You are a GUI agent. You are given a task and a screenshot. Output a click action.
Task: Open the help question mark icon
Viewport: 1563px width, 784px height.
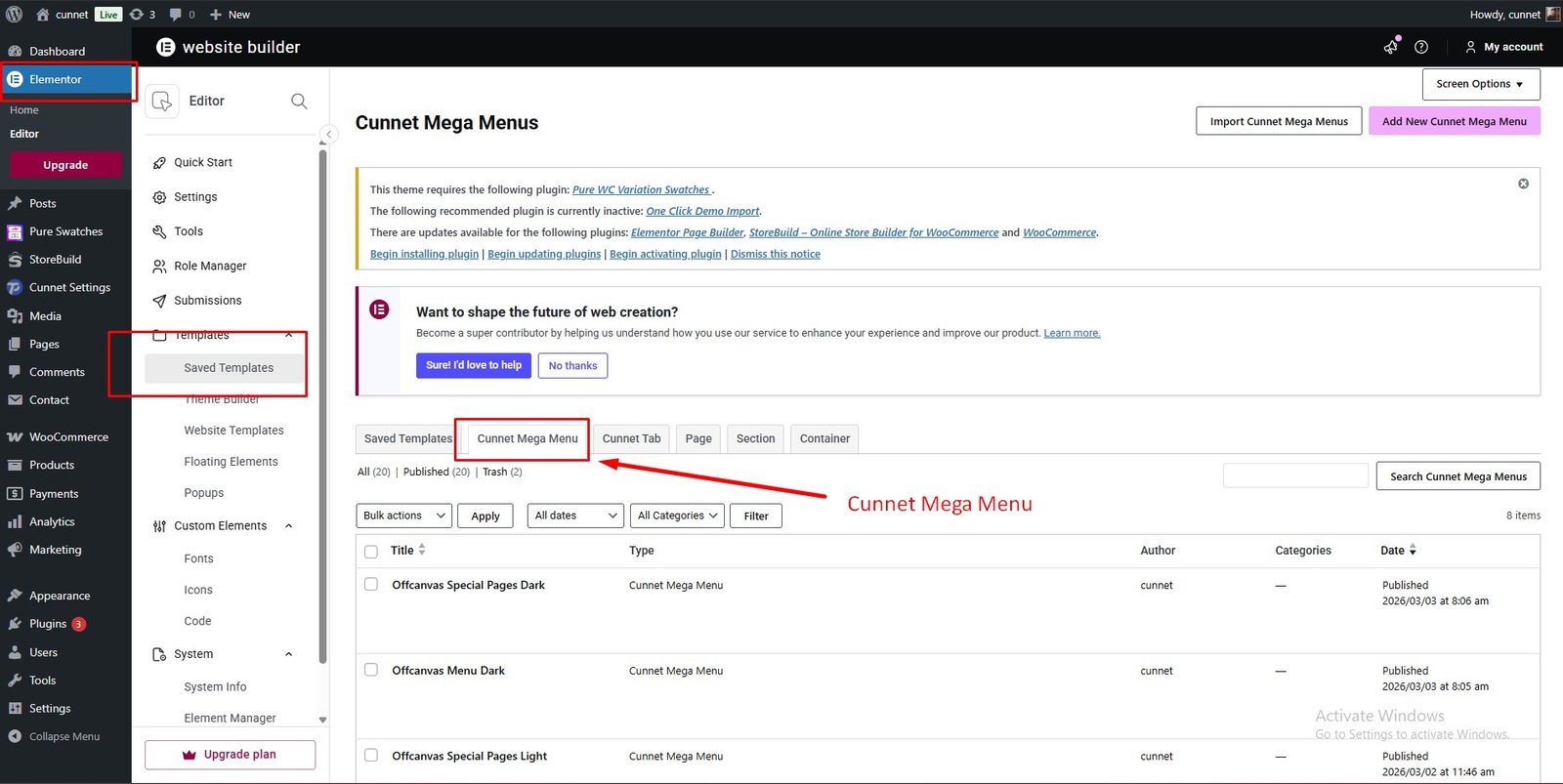click(x=1421, y=47)
